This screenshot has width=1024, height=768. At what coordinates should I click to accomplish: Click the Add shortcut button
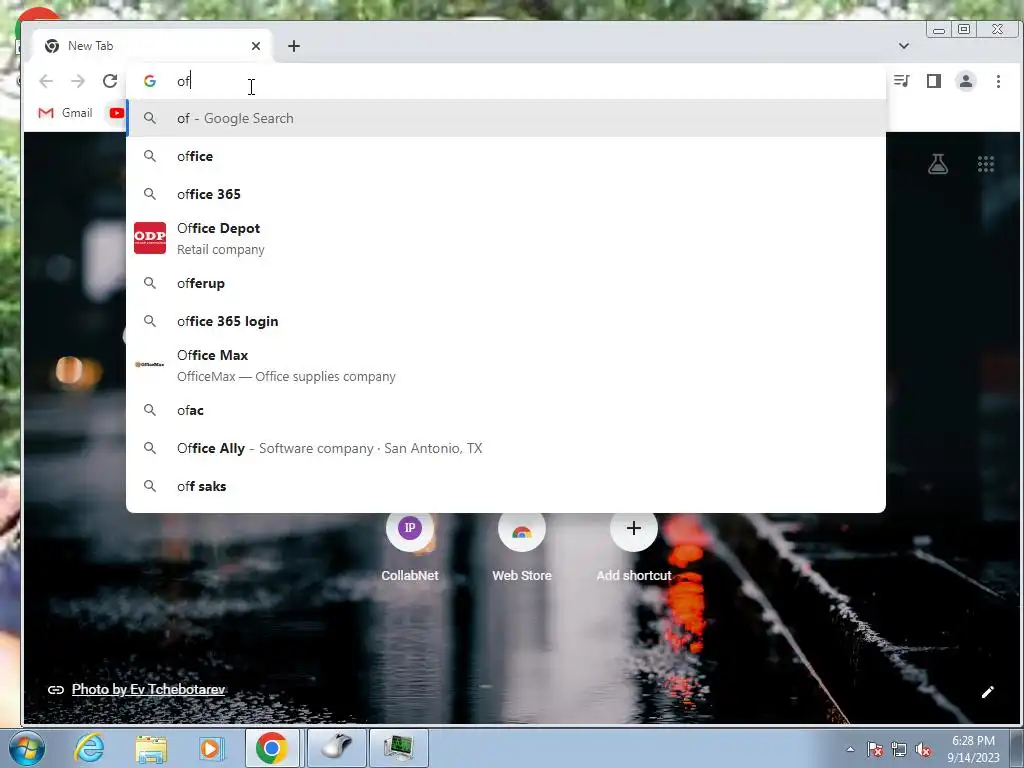pyautogui.click(x=633, y=545)
